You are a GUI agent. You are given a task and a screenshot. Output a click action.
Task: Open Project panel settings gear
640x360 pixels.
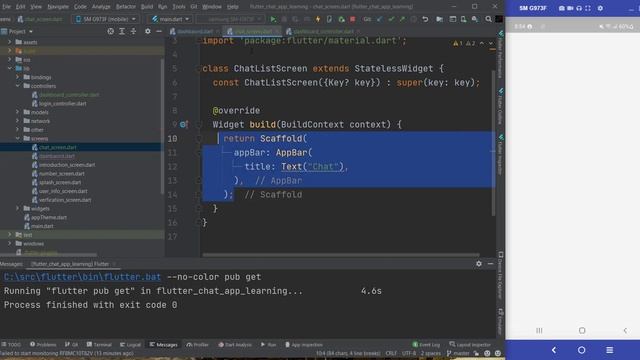click(148, 31)
